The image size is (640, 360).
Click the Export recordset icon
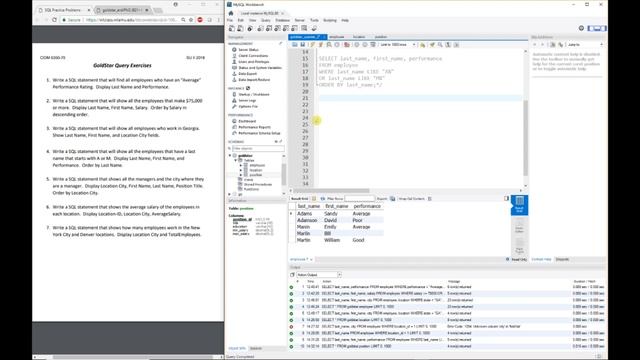(x=392, y=199)
